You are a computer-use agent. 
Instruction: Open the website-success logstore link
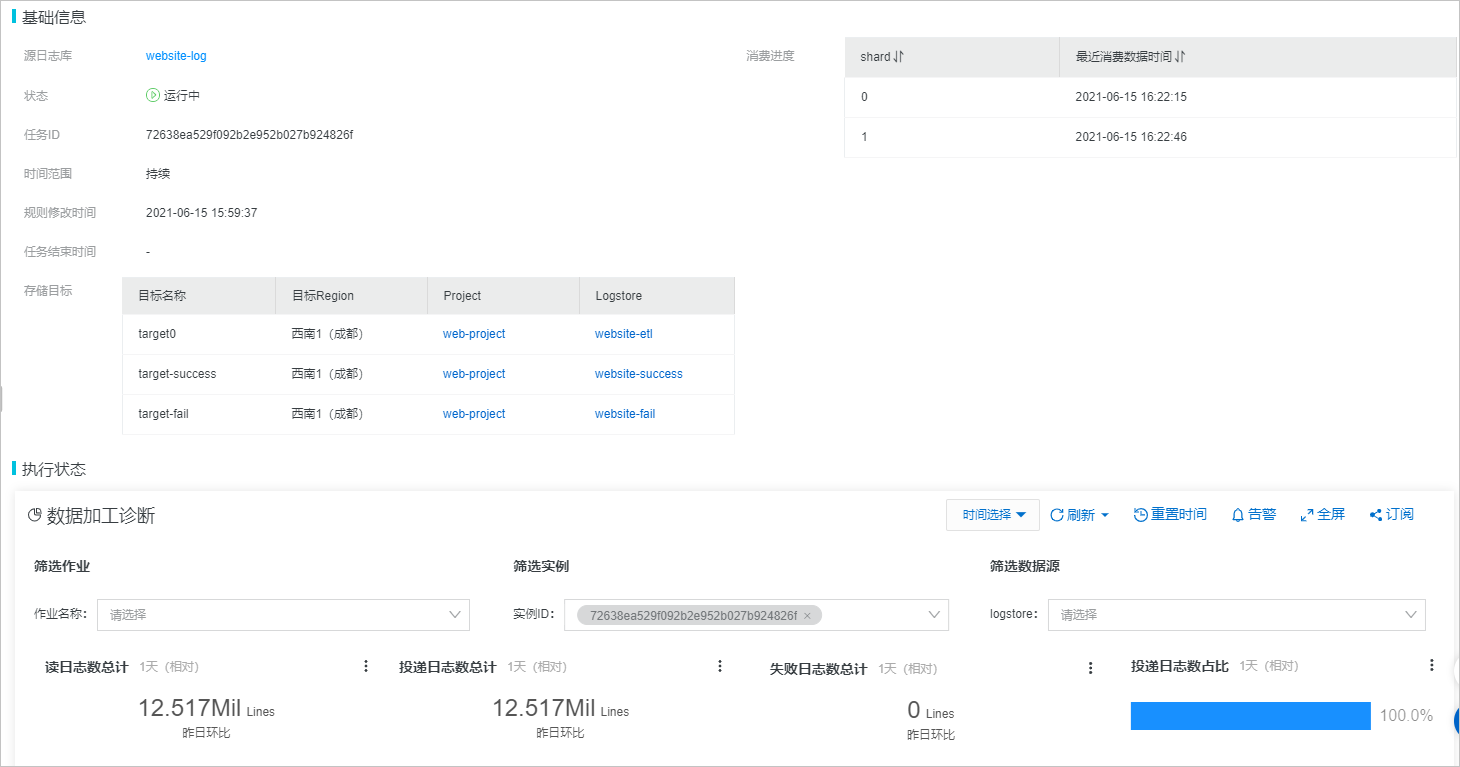(x=639, y=374)
